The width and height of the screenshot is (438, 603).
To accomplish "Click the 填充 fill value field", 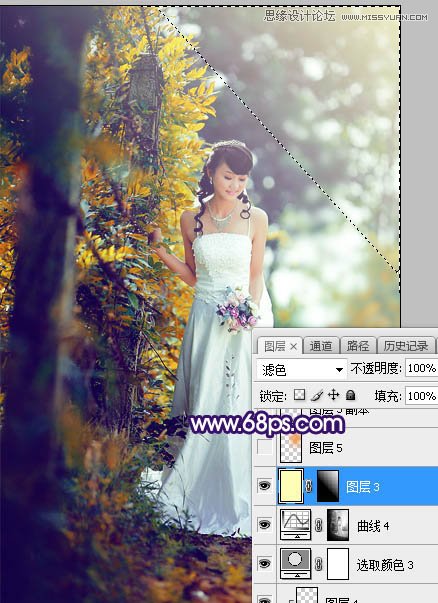I will click(x=421, y=396).
